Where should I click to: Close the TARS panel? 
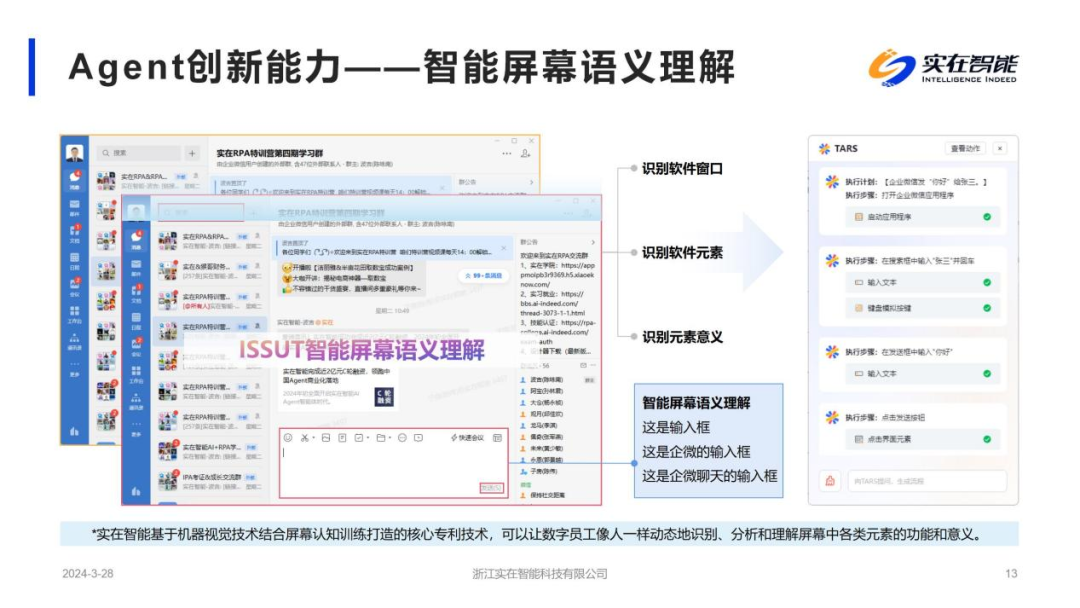(1000, 148)
